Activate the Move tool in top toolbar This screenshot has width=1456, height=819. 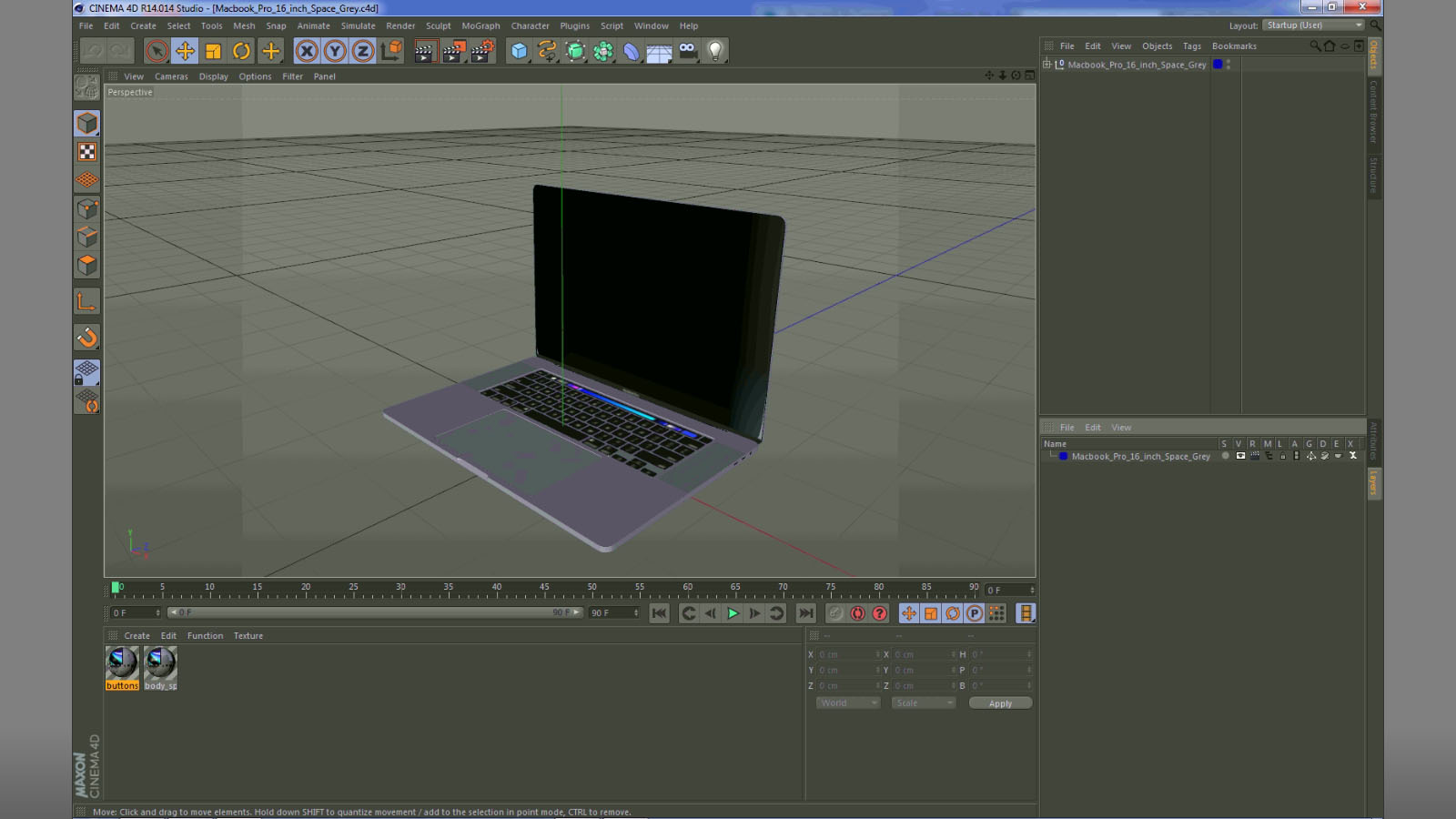(x=185, y=51)
